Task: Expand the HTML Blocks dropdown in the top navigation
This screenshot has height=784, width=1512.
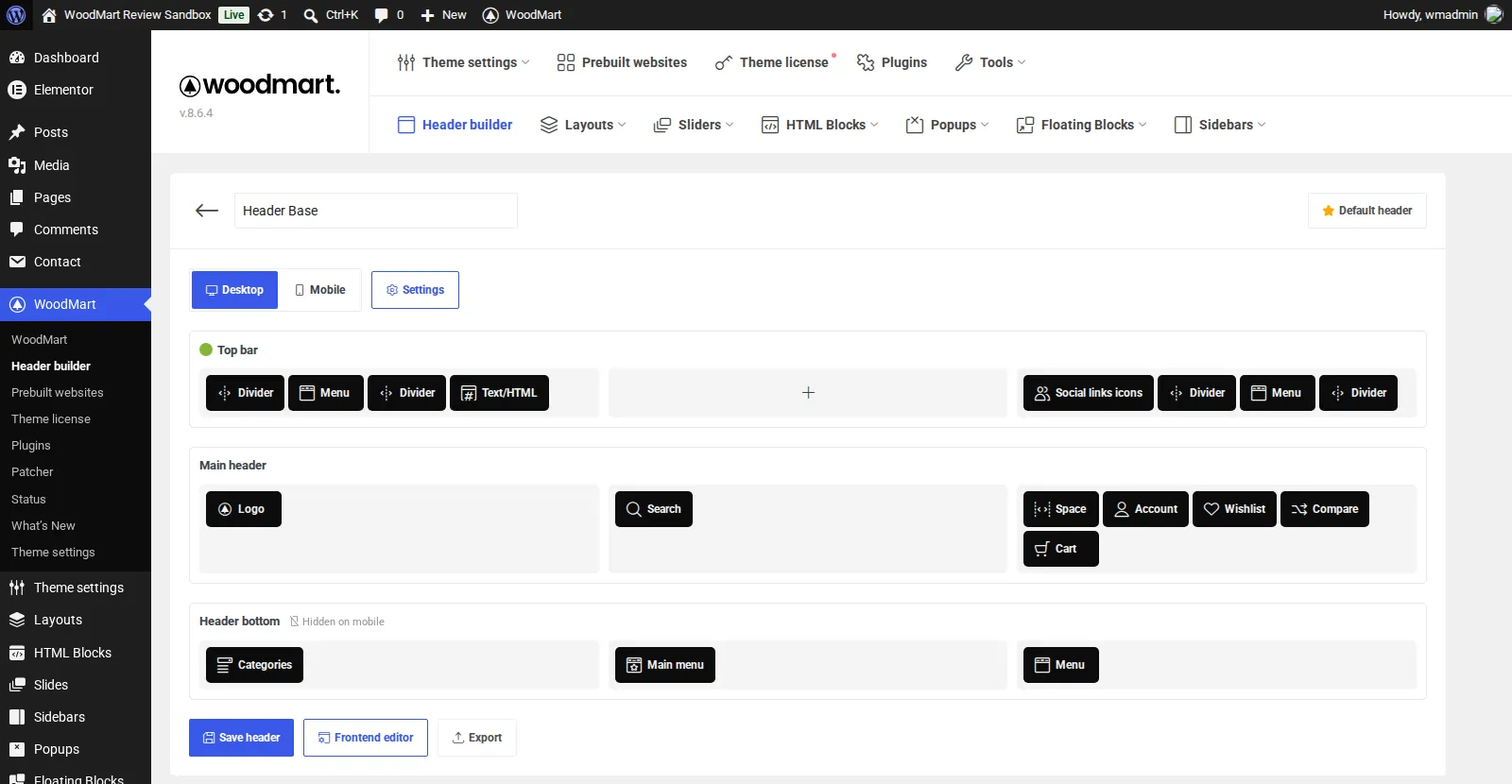Action: 819,125
